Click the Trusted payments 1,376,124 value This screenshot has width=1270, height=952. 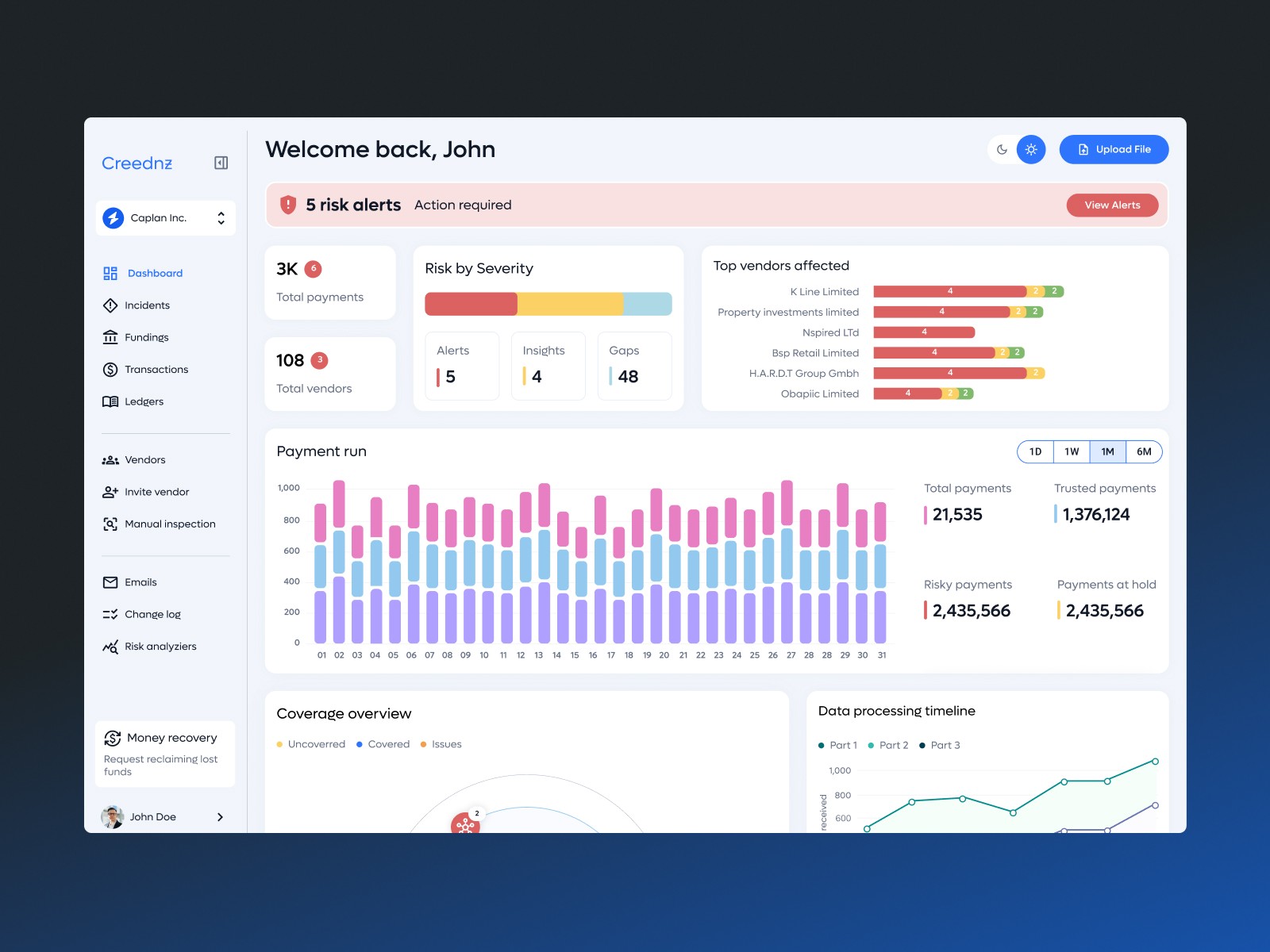click(1096, 515)
